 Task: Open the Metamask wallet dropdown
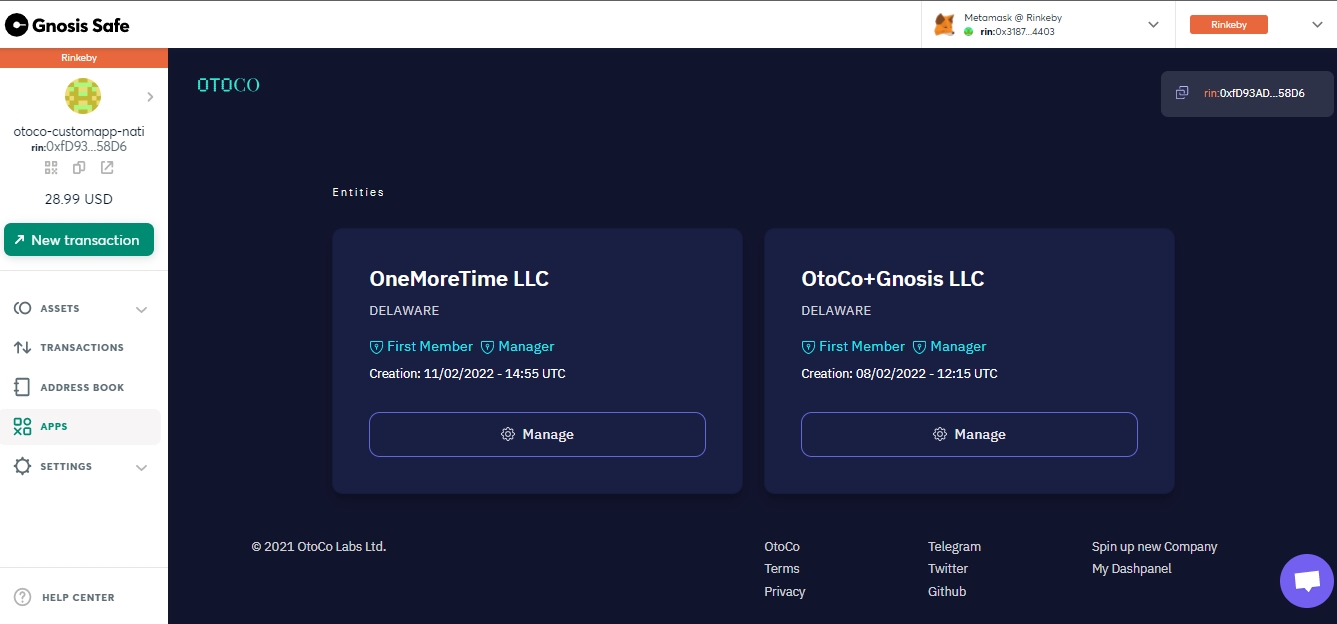(x=1153, y=25)
